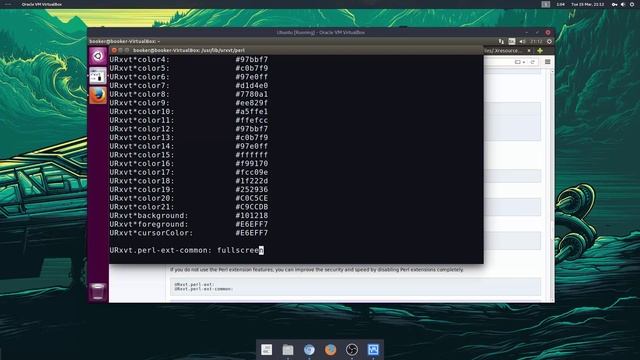
Task: Open the host panel power menu
Action: tap(632, 4)
